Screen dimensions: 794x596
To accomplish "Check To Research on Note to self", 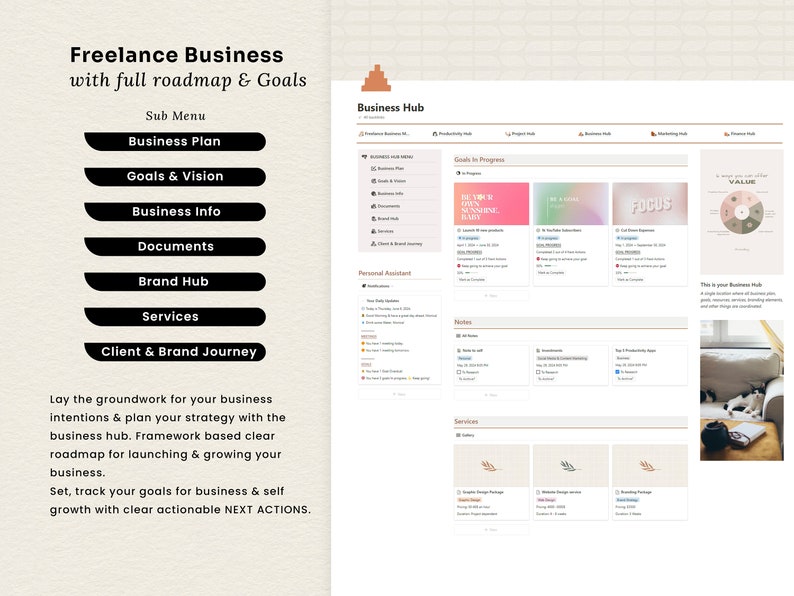I will click(459, 372).
